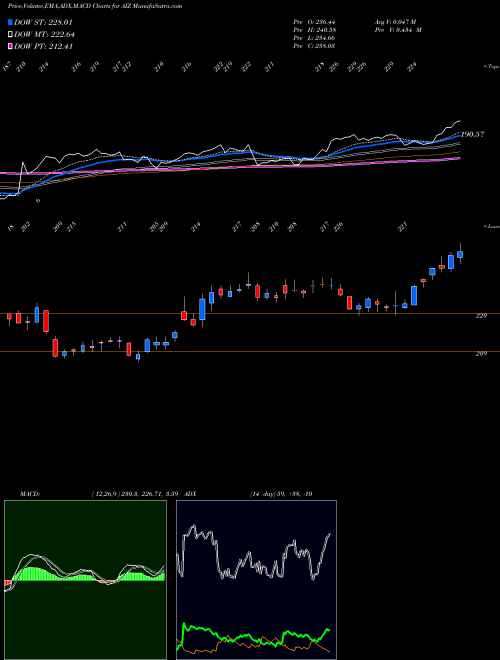Viewport: 500px width, 660px height.
Task: Click the 'Pre L: 234.66' low value
Action: pos(314,38)
